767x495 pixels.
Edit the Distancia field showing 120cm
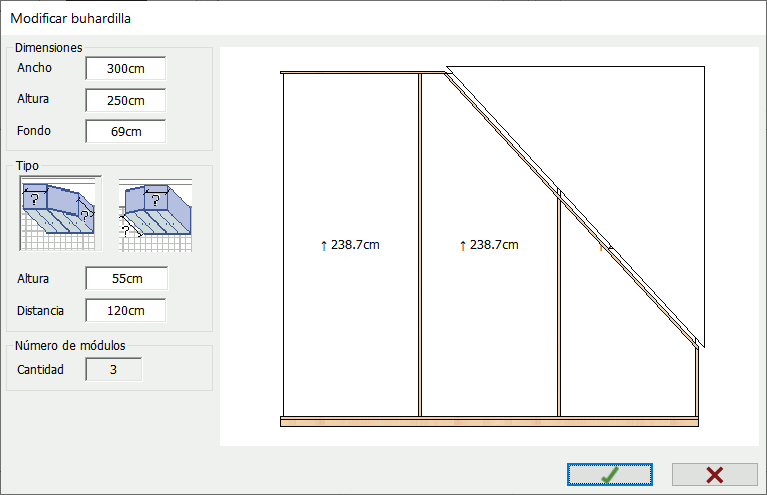[126, 311]
